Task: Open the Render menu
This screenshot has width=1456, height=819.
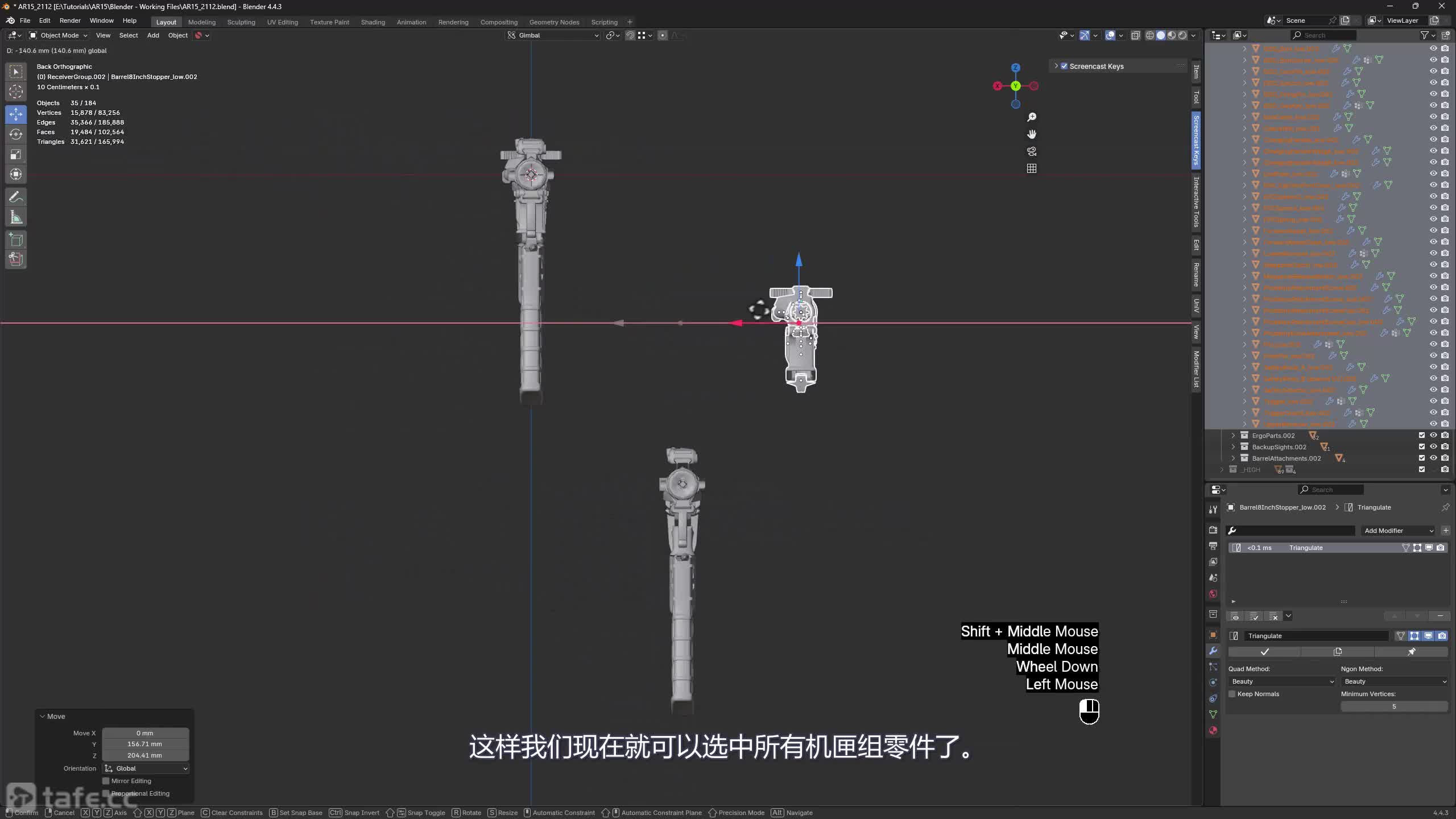Action: [x=70, y=20]
